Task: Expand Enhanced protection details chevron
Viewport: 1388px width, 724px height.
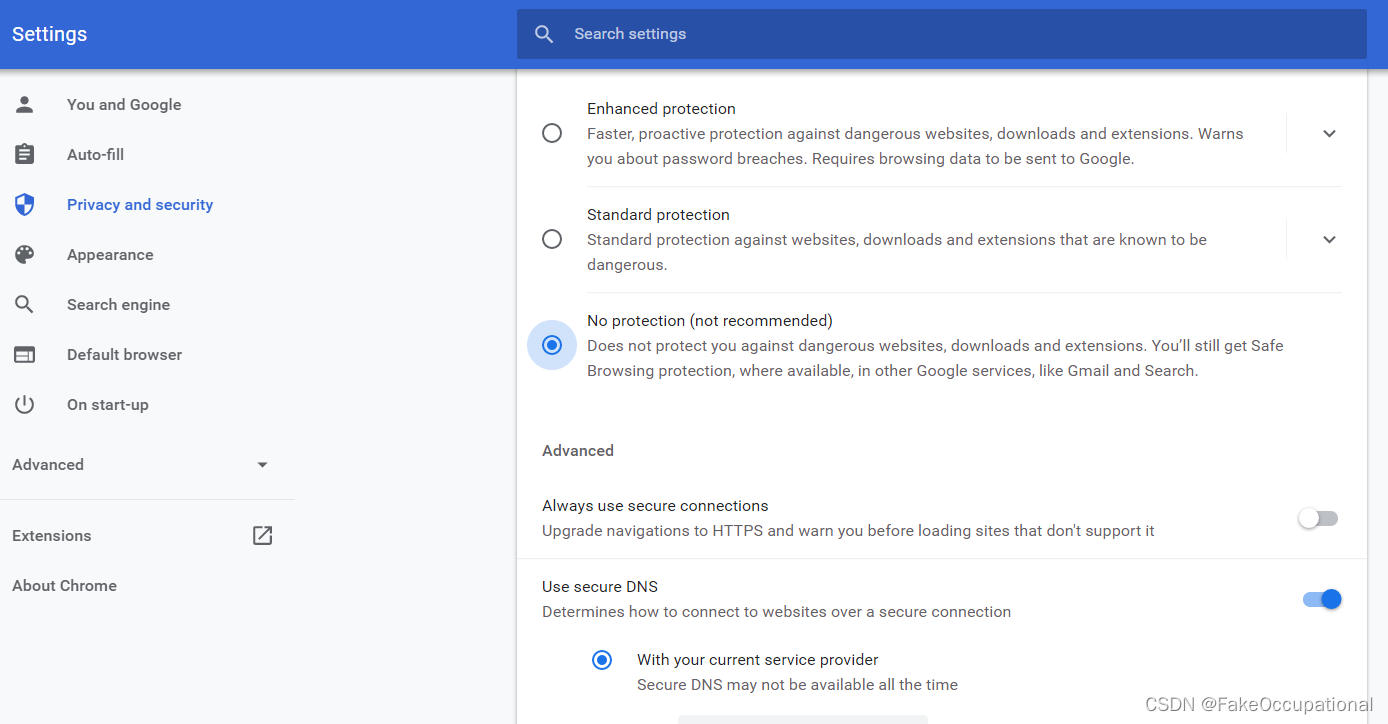Action: (1329, 133)
